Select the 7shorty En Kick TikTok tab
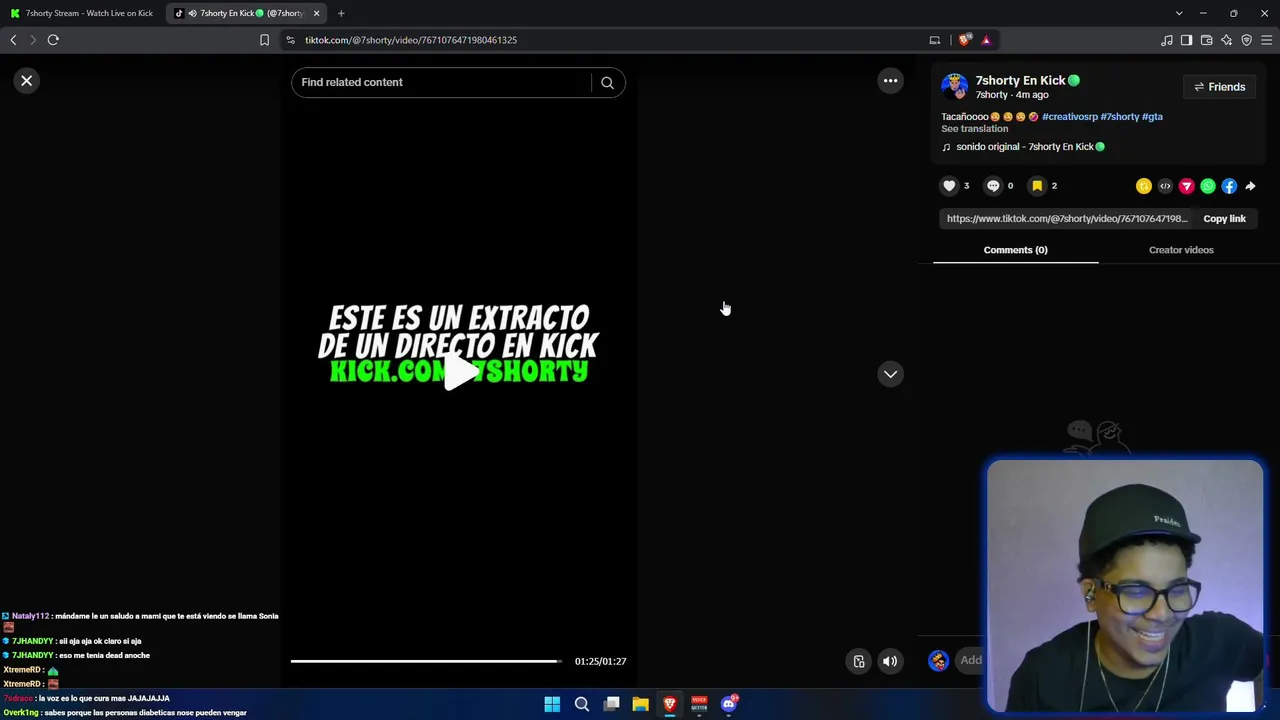The image size is (1280, 720). point(245,13)
